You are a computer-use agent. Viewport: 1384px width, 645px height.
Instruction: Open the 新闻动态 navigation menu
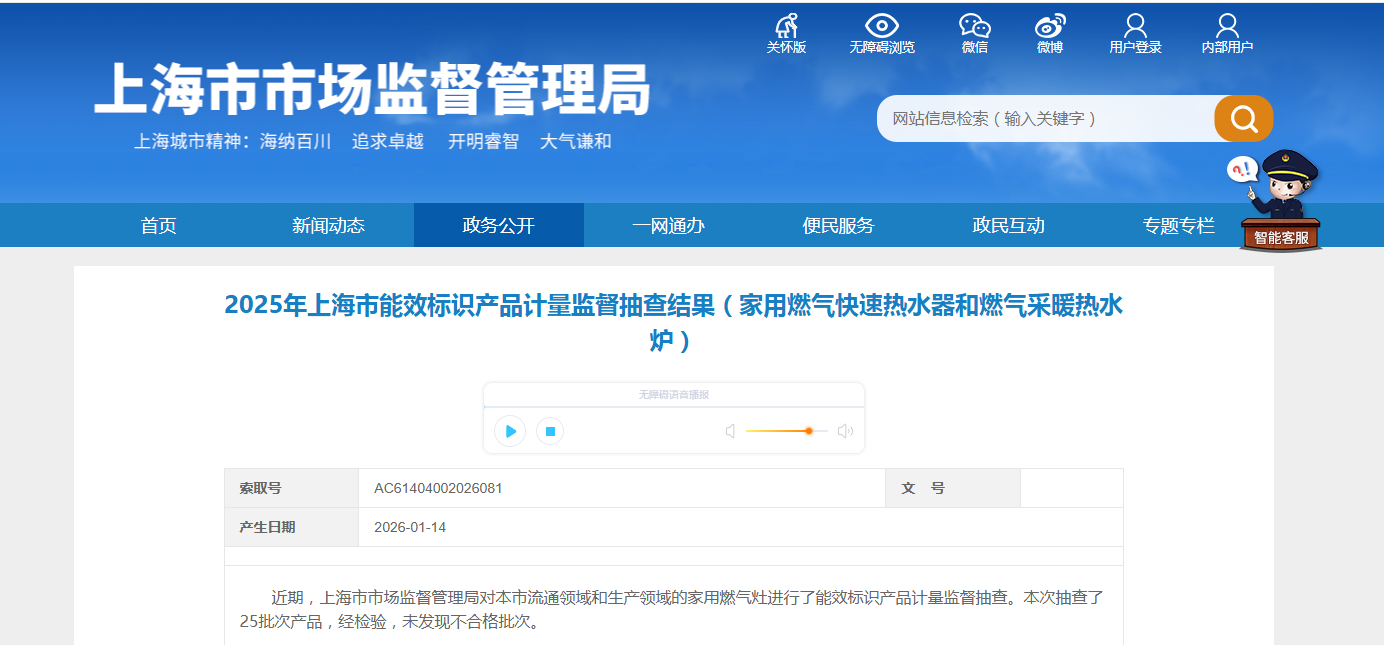[x=328, y=226]
